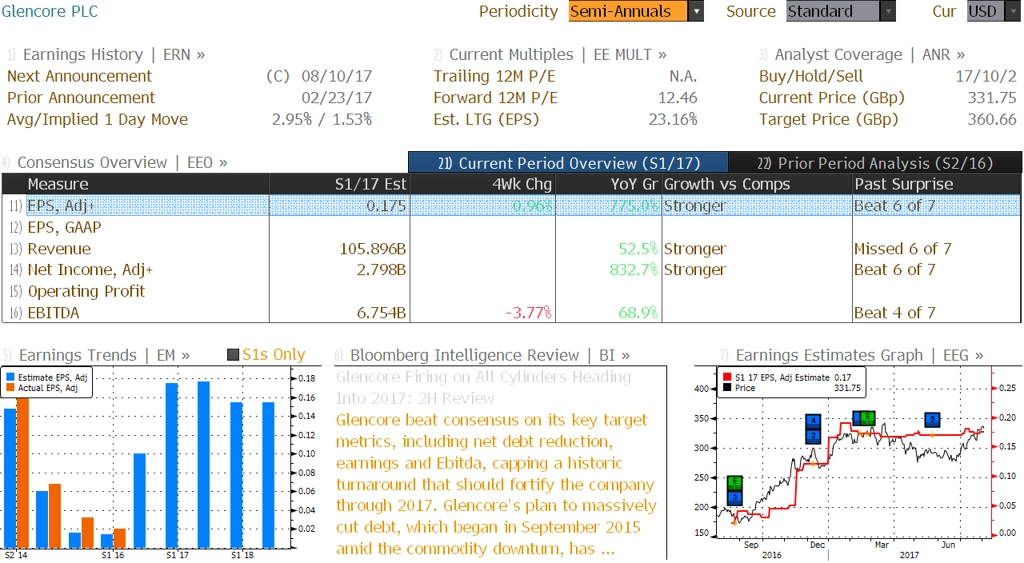Image resolution: width=1024 pixels, height=563 pixels.
Task: Toggle the S1s Only checkbox
Action: tap(232, 355)
